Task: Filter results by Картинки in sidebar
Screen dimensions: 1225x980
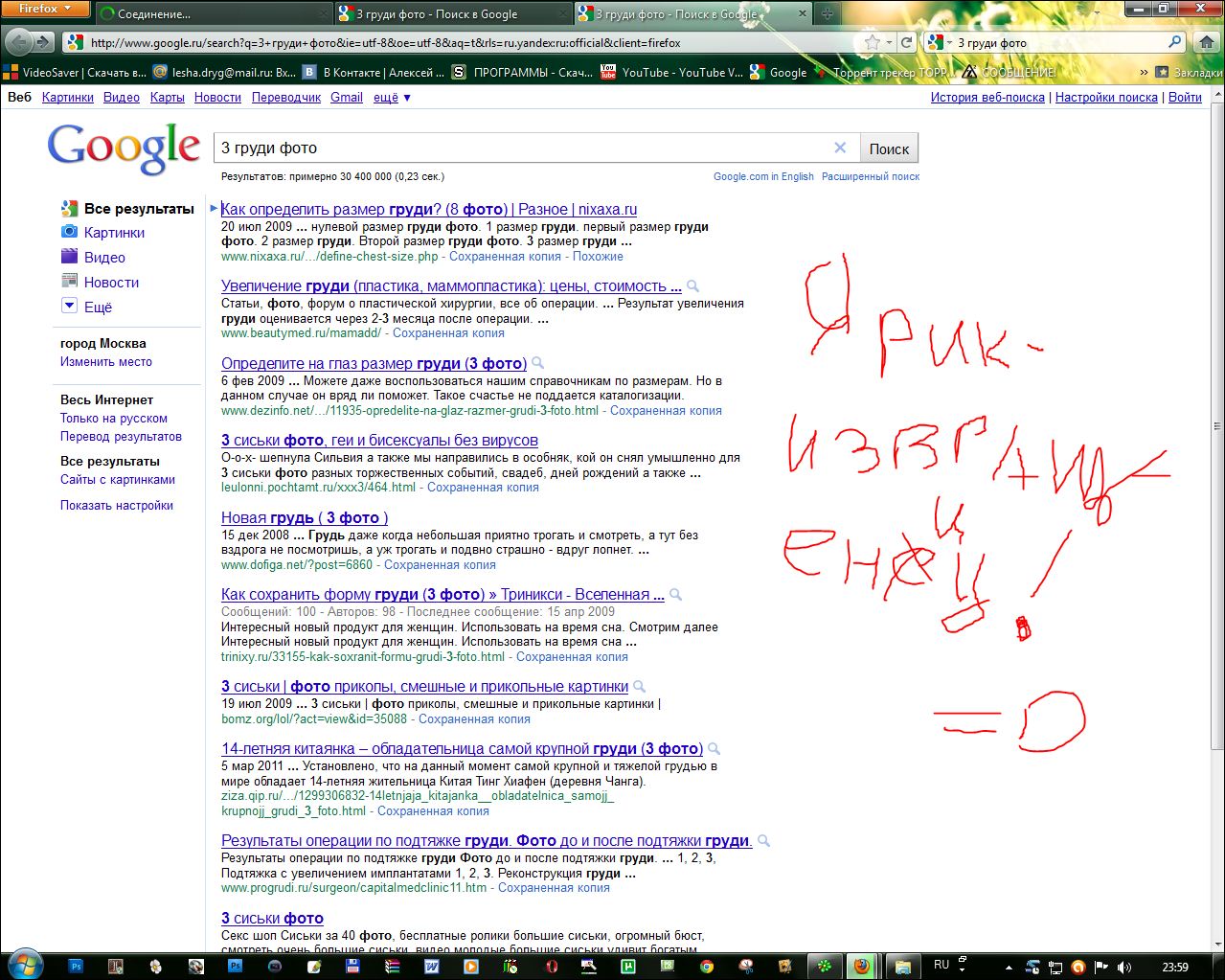Action: (x=102, y=232)
